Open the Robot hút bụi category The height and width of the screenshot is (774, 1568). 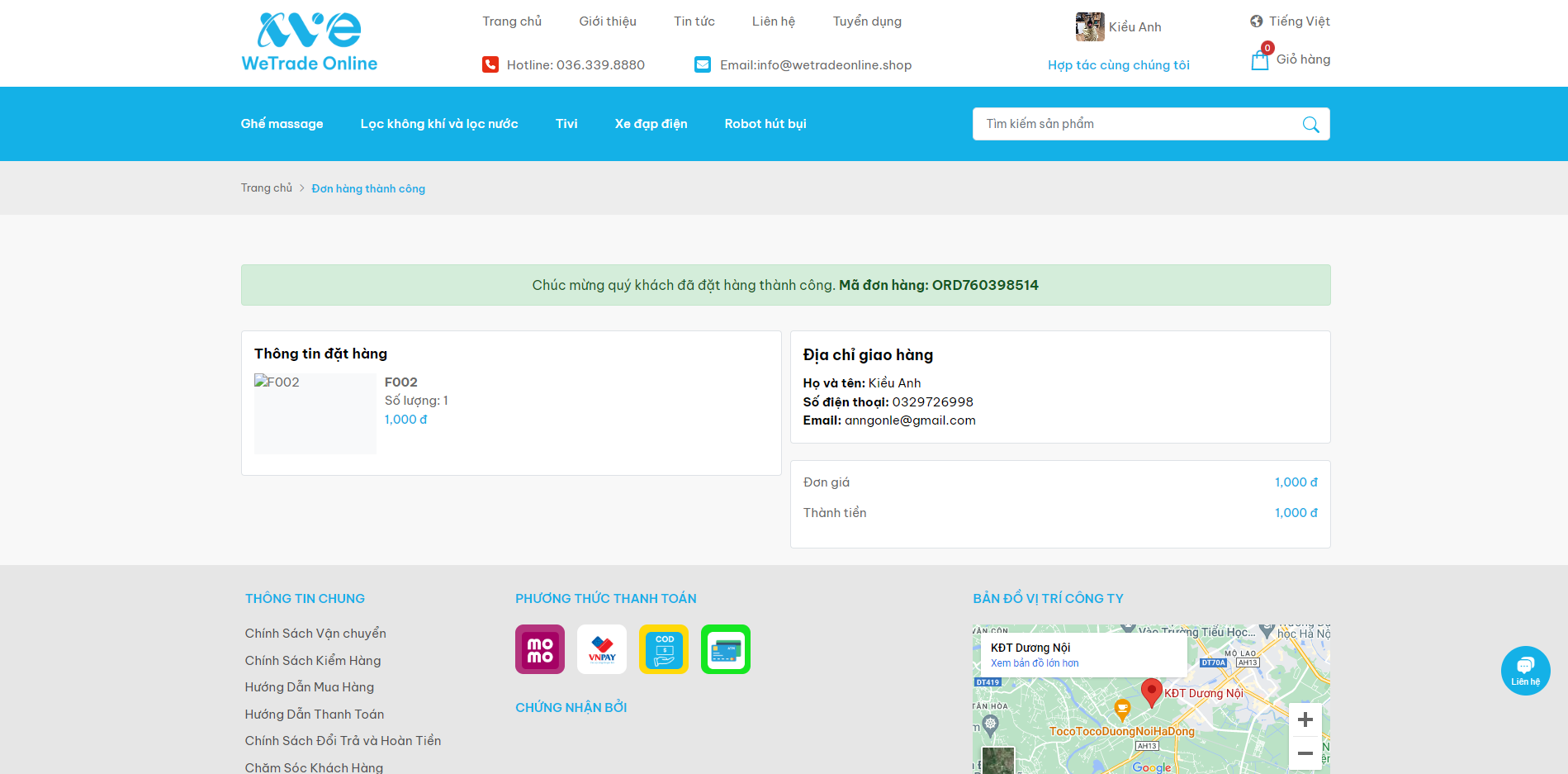[765, 124]
